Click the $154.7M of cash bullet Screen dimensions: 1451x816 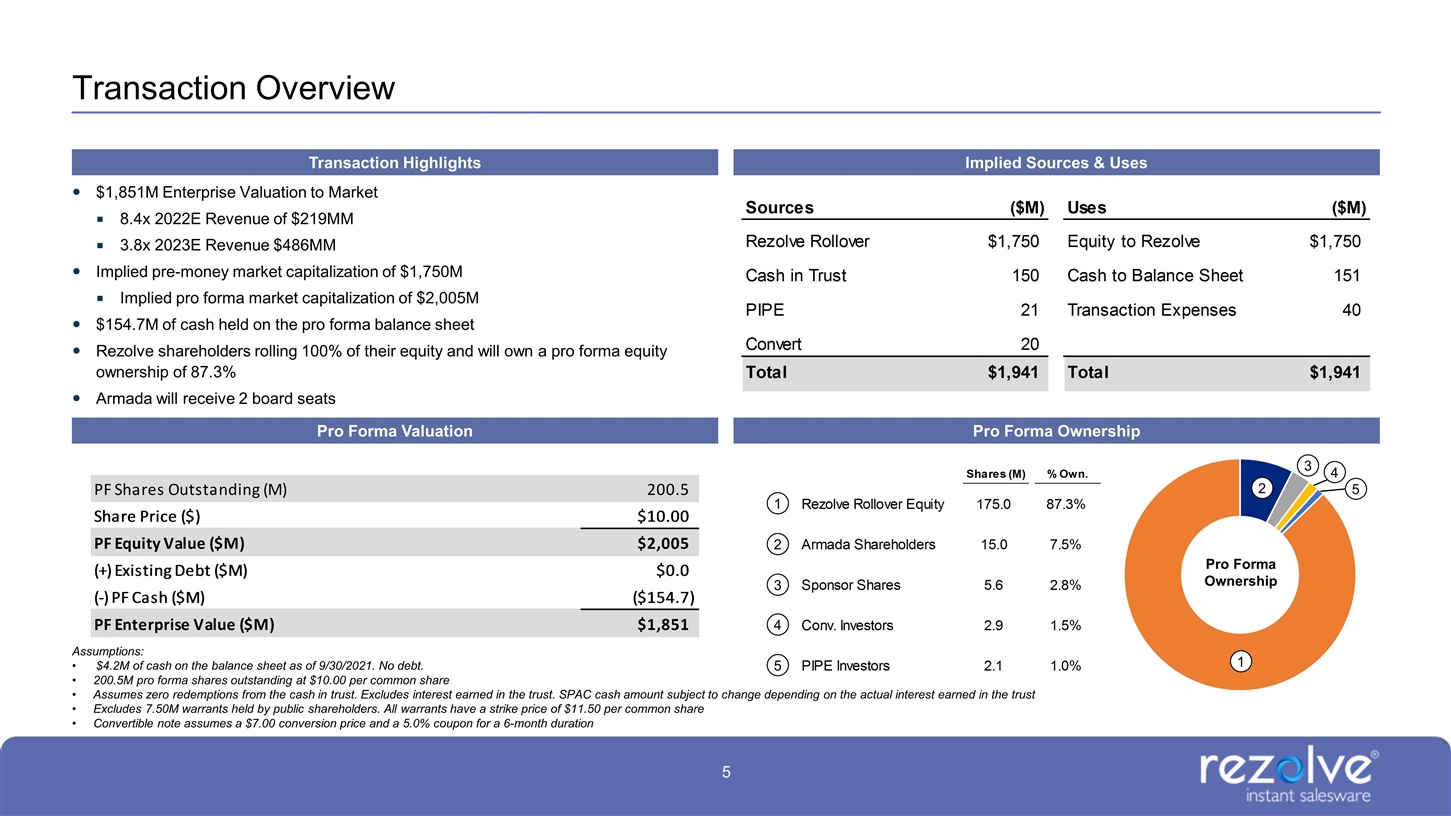tap(284, 324)
